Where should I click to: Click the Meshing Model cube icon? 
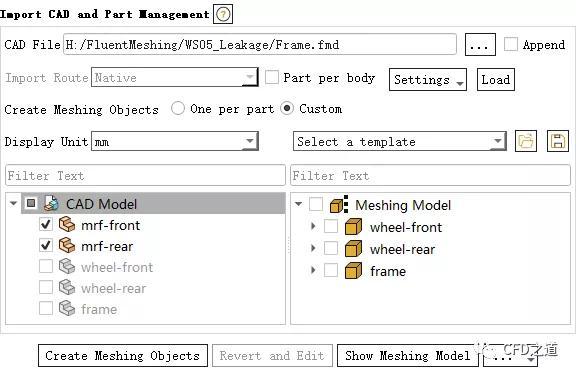tap(339, 205)
